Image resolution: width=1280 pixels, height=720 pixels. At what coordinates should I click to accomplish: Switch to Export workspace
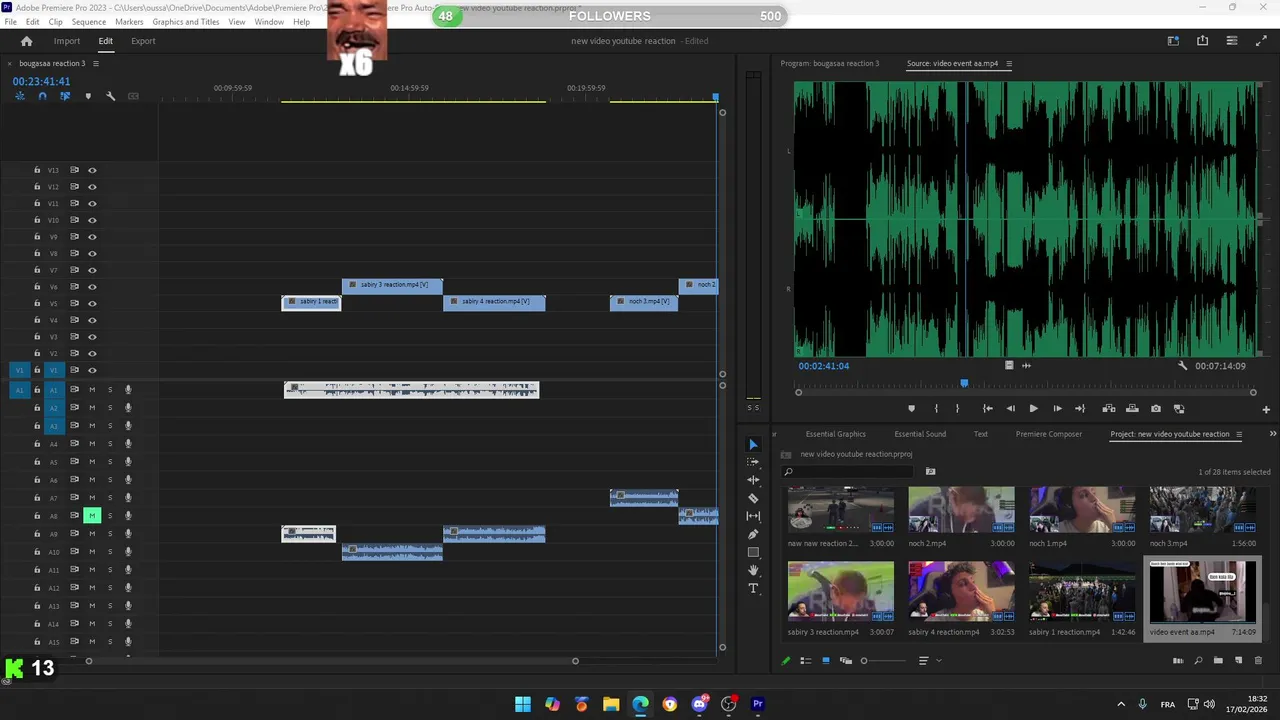tap(143, 41)
